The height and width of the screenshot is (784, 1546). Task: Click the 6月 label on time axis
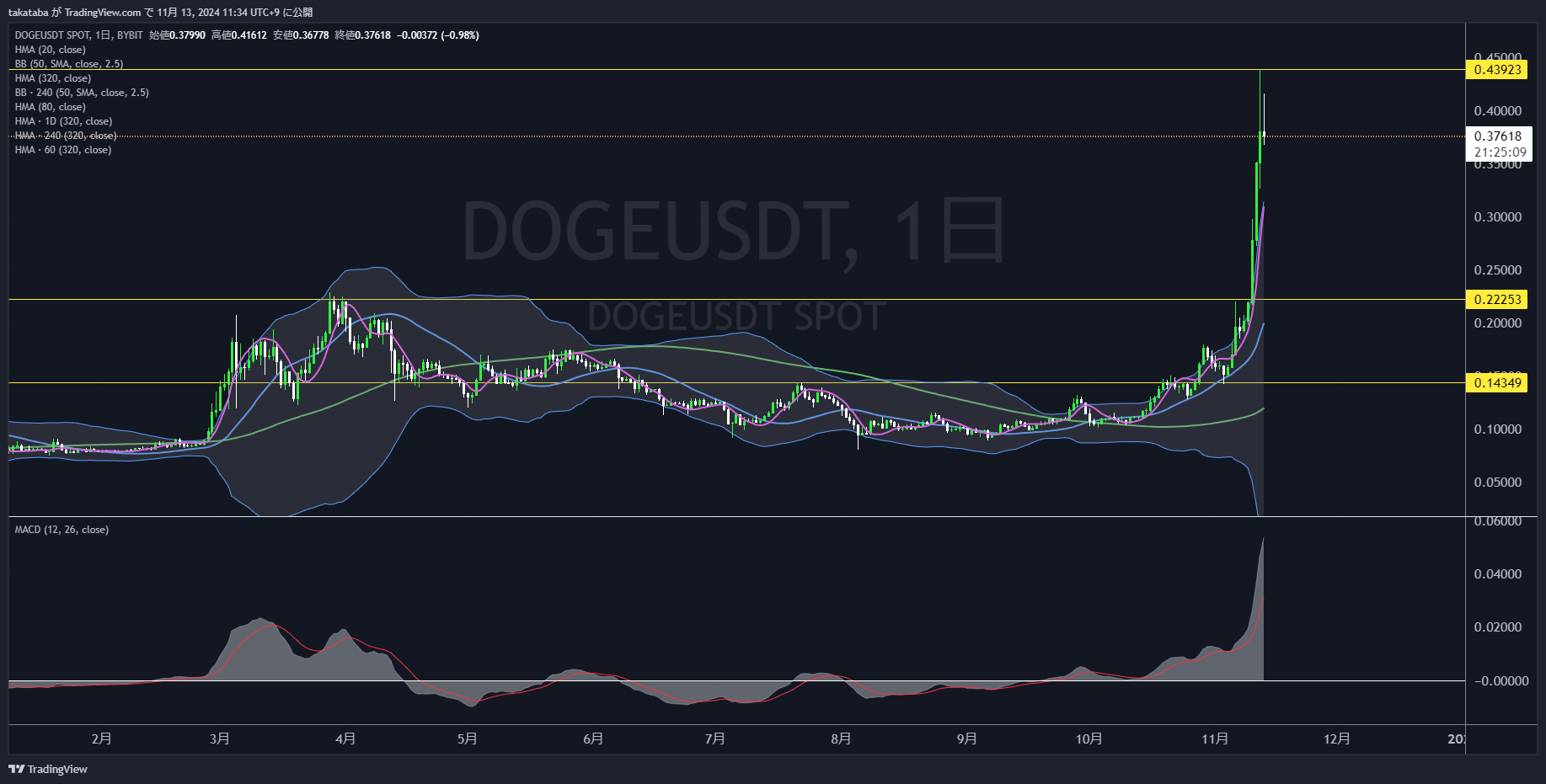tap(593, 739)
